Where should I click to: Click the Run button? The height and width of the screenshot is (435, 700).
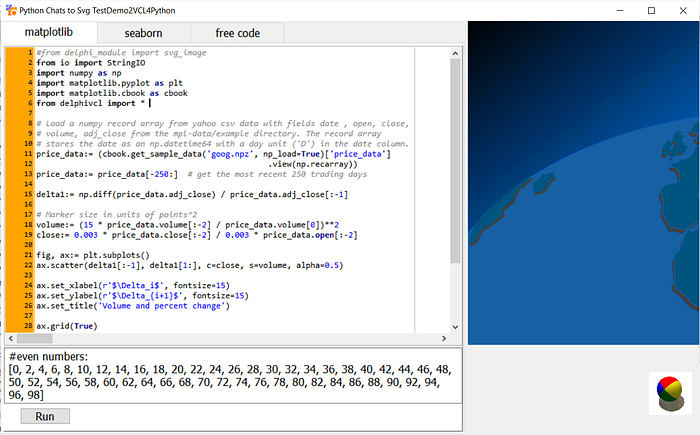pyautogui.click(x=45, y=416)
